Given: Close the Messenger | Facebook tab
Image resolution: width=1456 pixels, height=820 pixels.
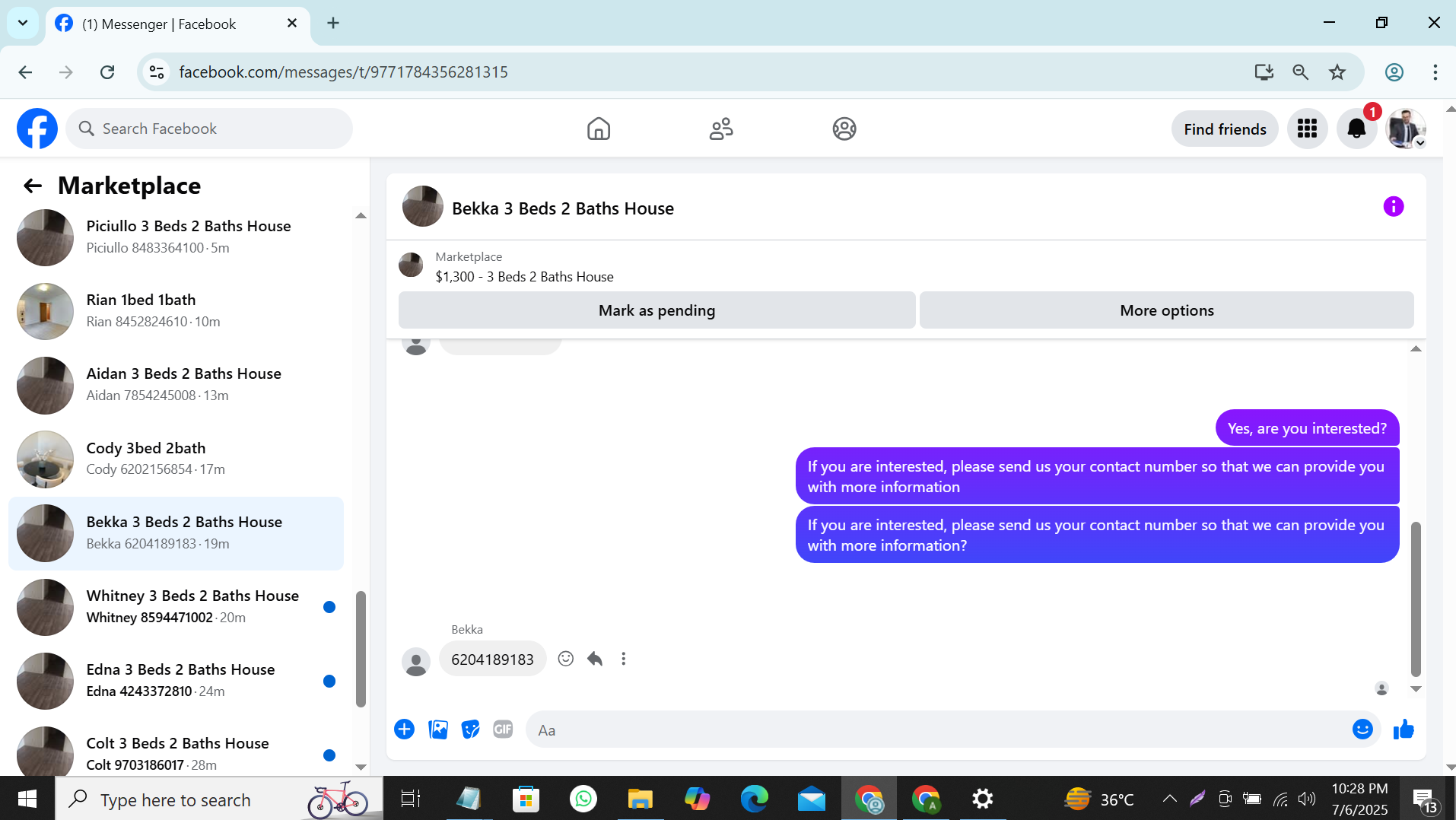Looking at the screenshot, I should 292,24.
